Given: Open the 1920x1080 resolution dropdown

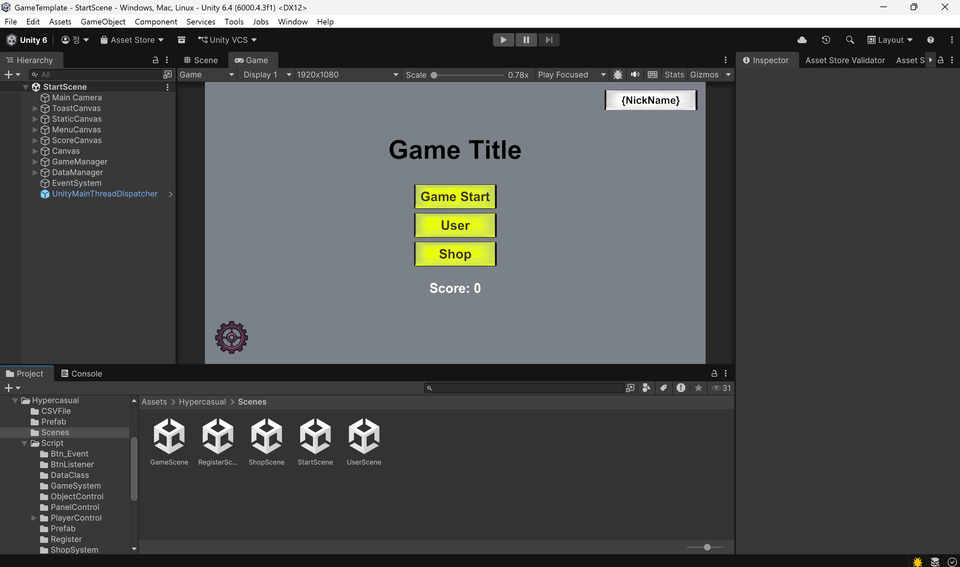Looking at the screenshot, I should point(347,75).
